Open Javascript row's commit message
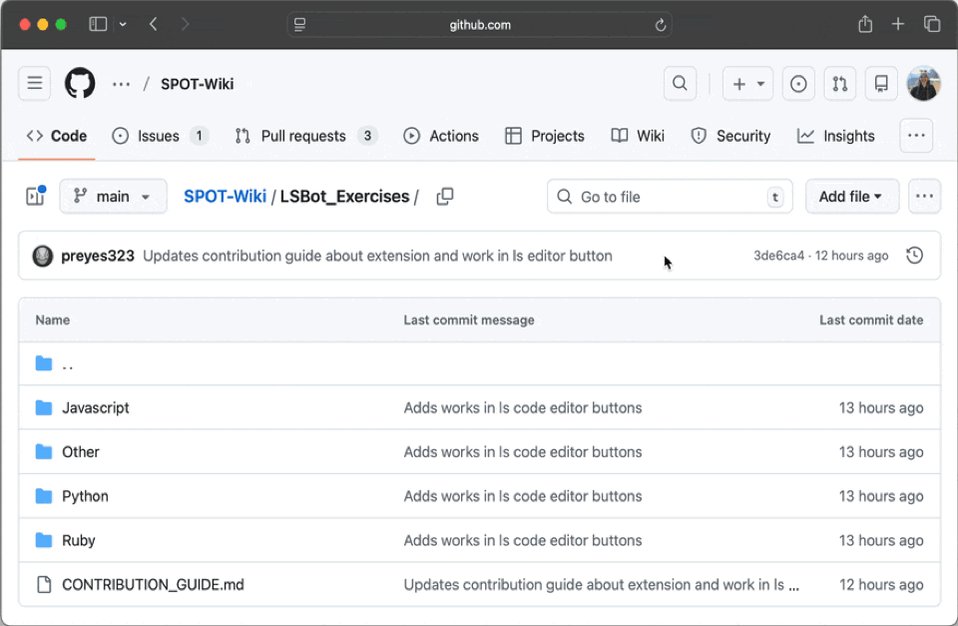Screen dimensions: 958x626 [x=522, y=407]
